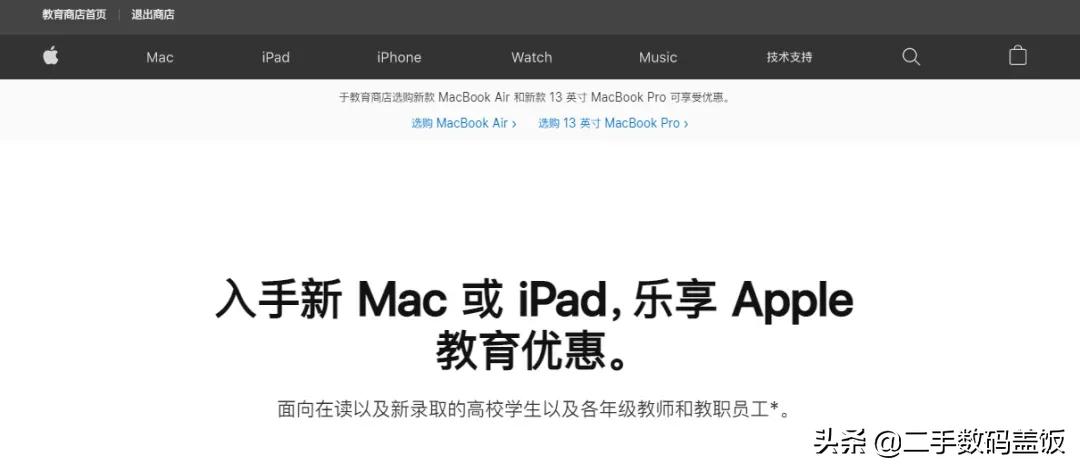Open the search magnifier icon
The height and width of the screenshot is (470, 1080).
click(911, 57)
